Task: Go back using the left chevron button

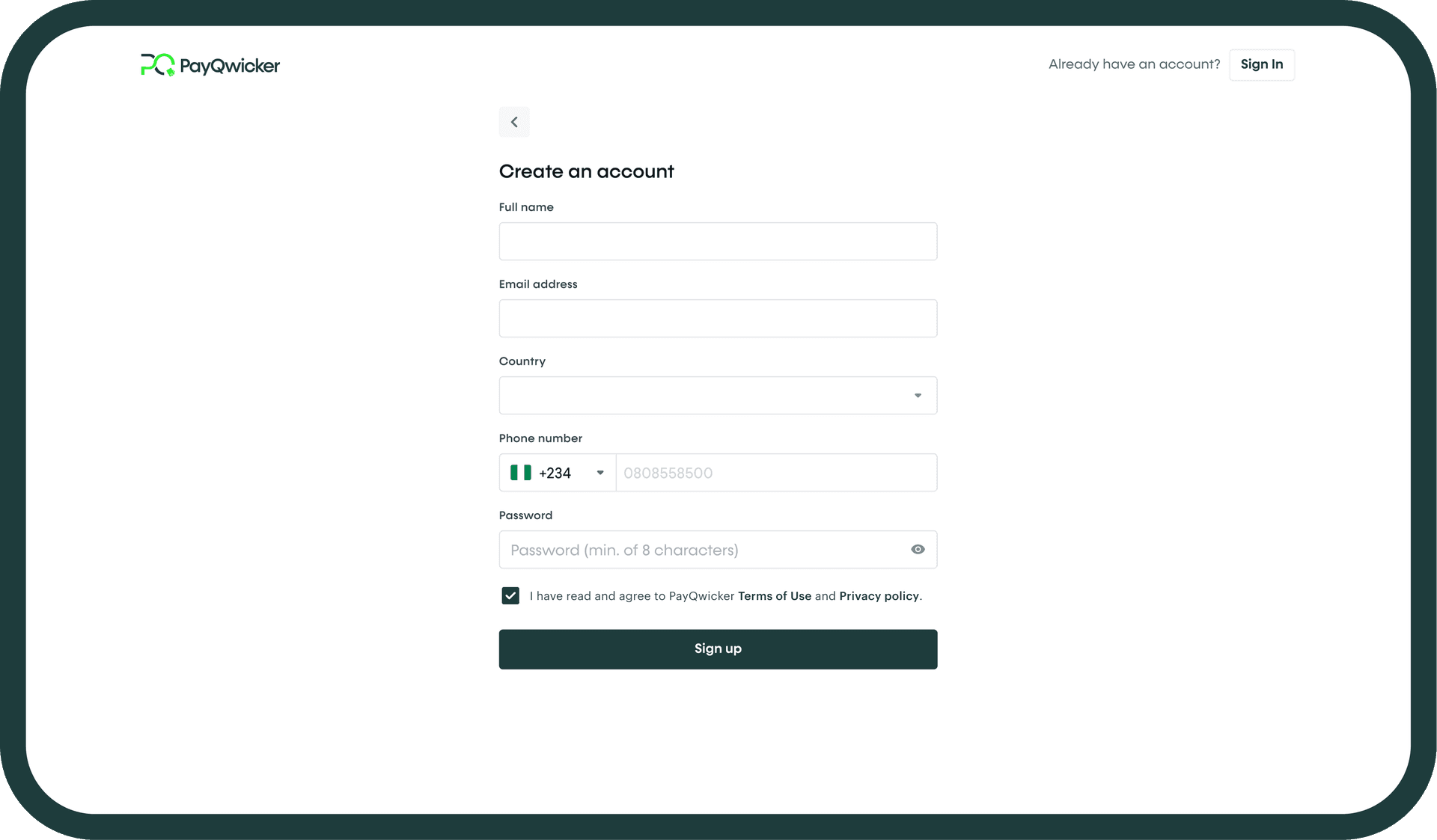Action: point(514,122)
